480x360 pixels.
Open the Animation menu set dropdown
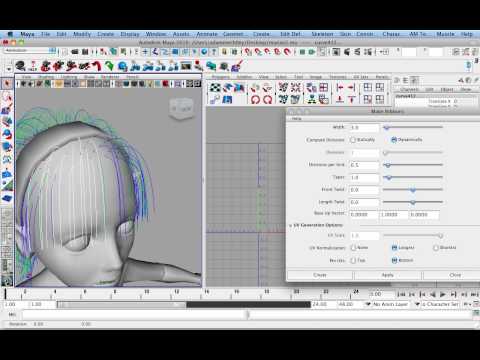[30, 51]
